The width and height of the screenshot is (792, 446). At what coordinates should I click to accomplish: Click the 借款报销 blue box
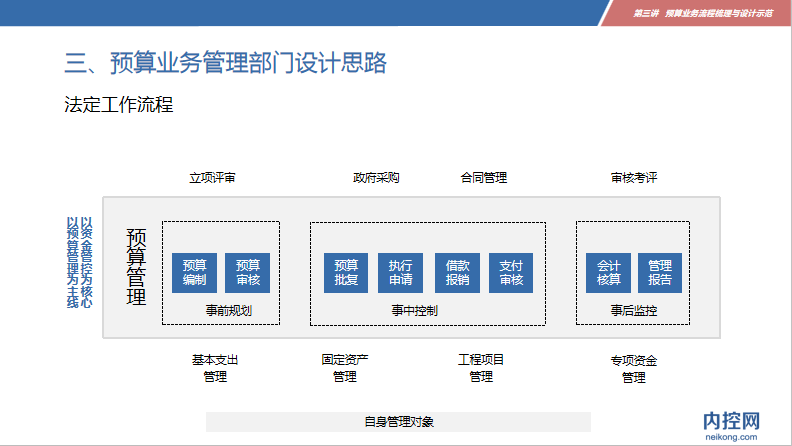[457, 272]
